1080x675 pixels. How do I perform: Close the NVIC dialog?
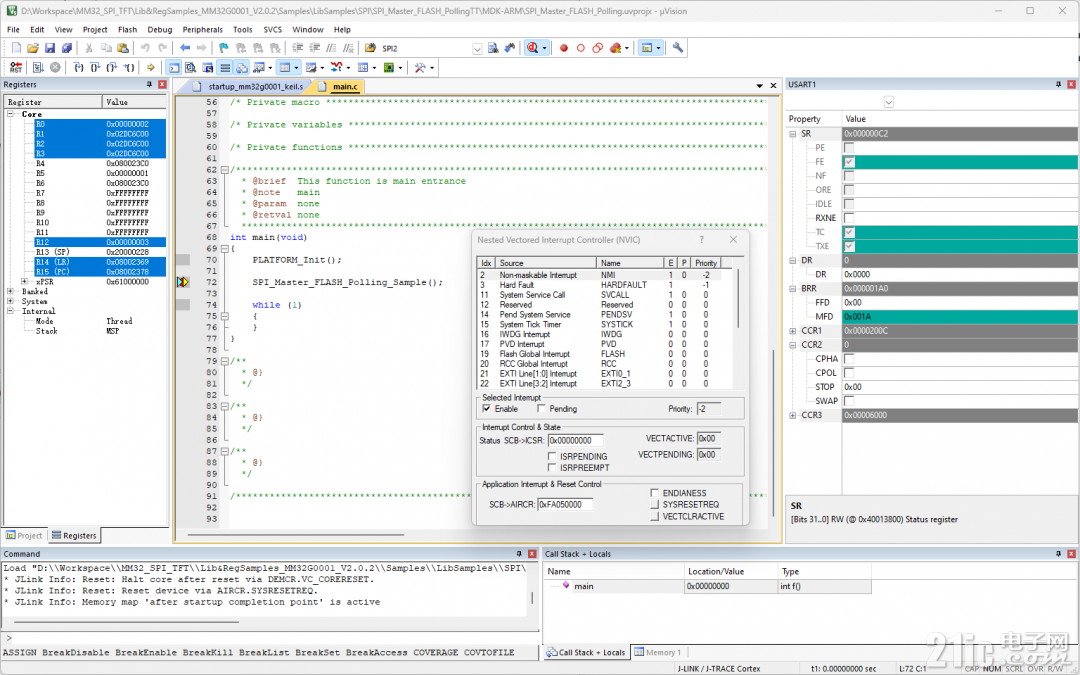click(x=733, y=240)
